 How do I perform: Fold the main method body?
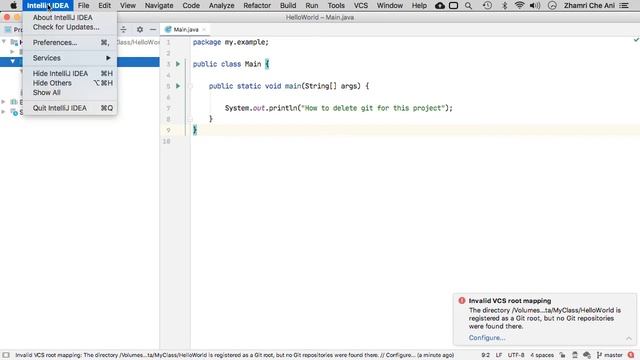[190, 86]
